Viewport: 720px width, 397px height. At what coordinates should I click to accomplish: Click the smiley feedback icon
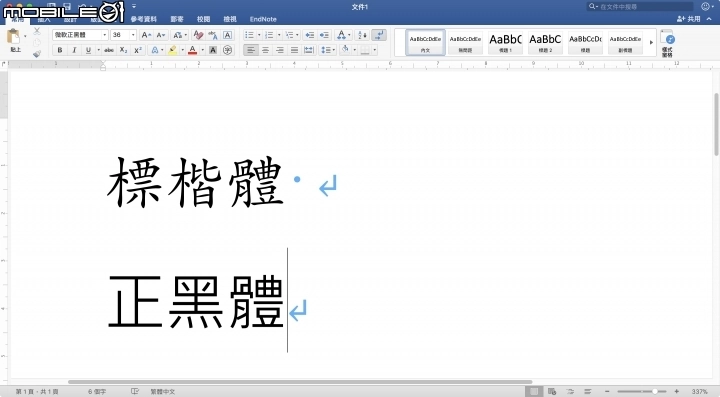tap(705, 6)
